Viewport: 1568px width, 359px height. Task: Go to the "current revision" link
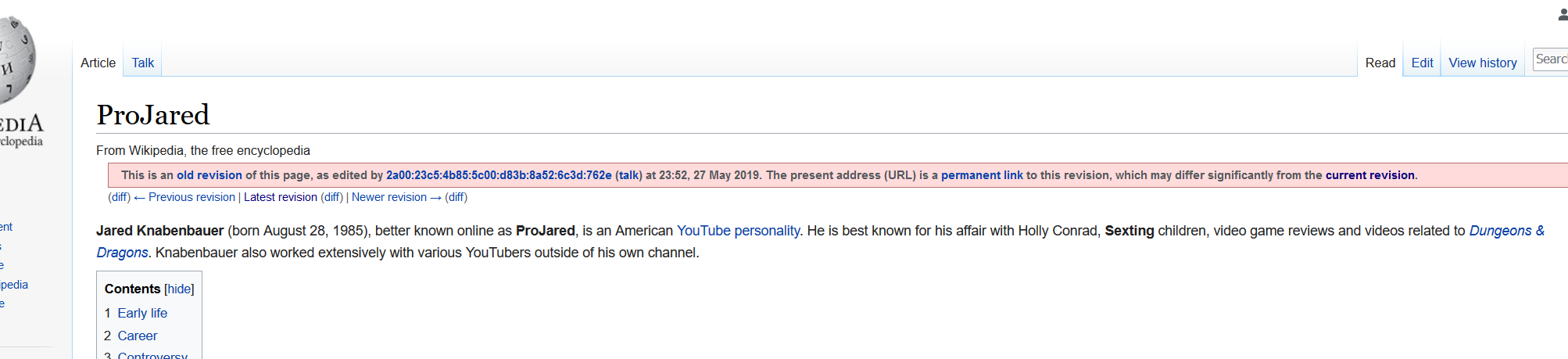[x=1370, y=175]
